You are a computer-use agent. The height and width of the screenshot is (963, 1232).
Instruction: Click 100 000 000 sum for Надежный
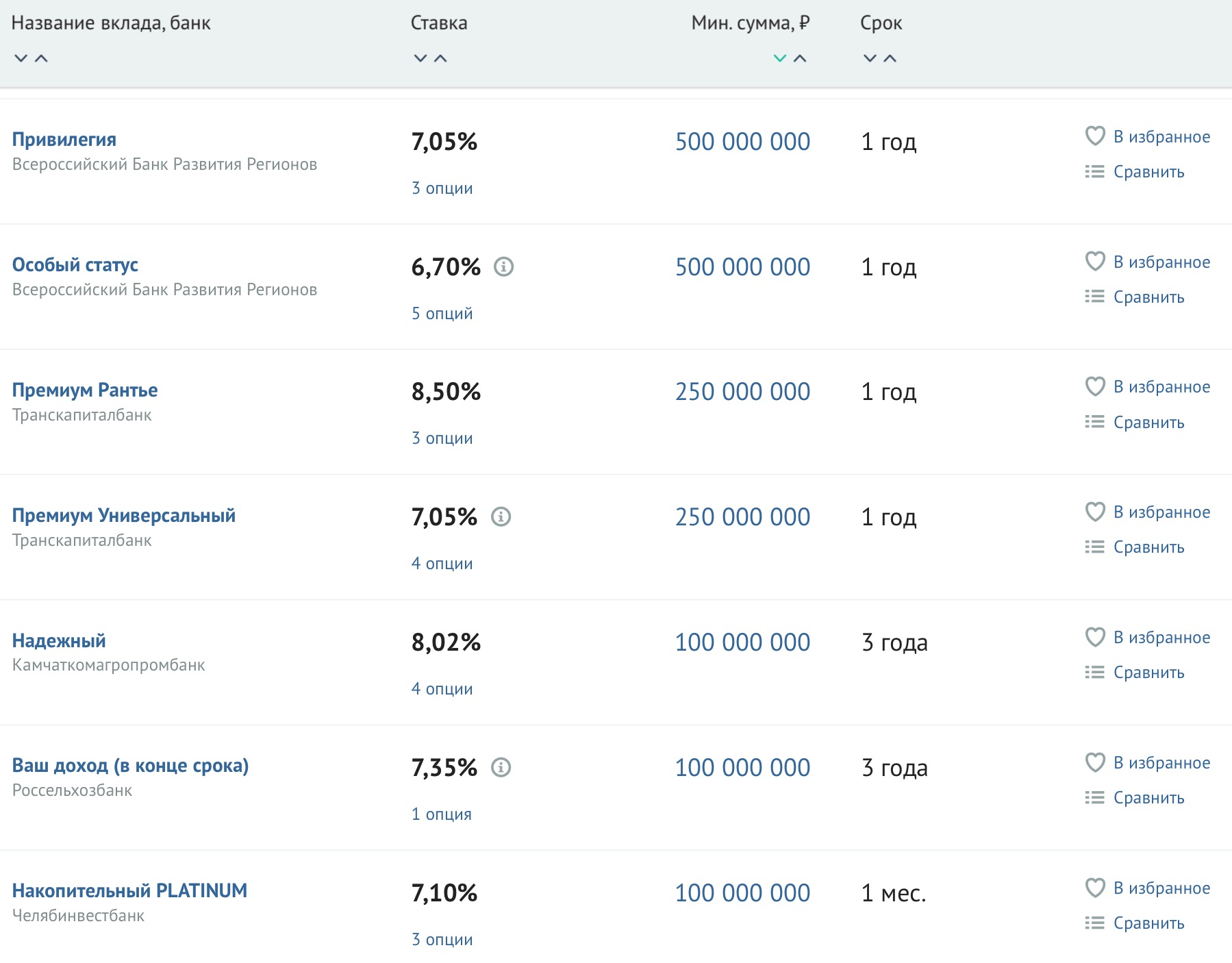click(742, 642)
